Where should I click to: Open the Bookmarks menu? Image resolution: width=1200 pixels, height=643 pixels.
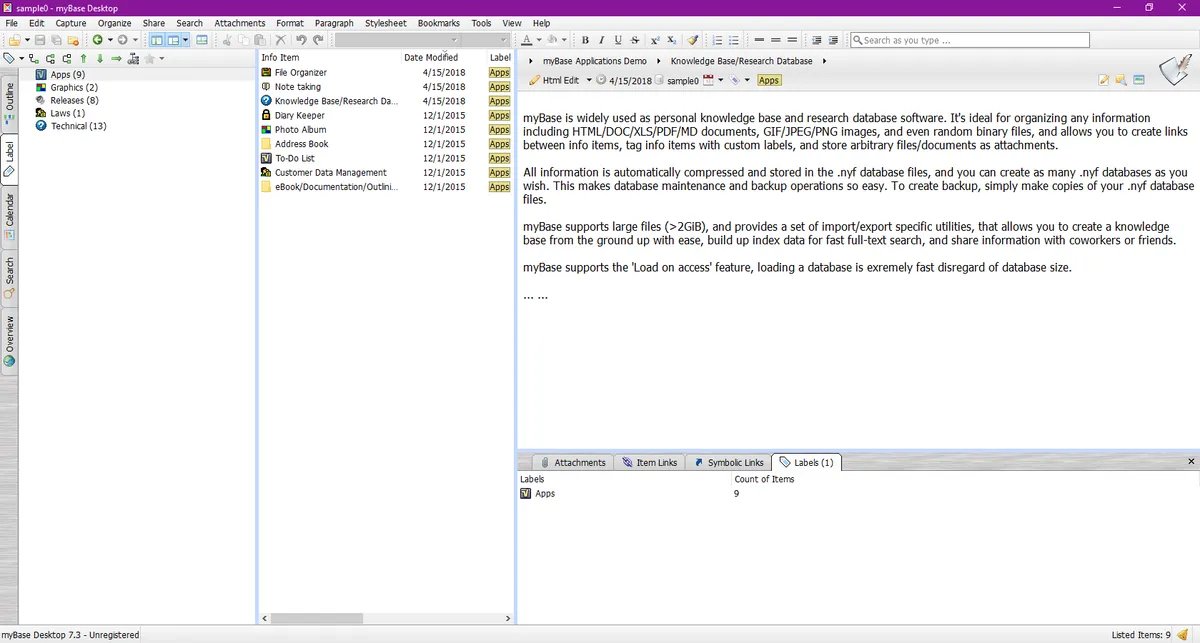[438, 23]
